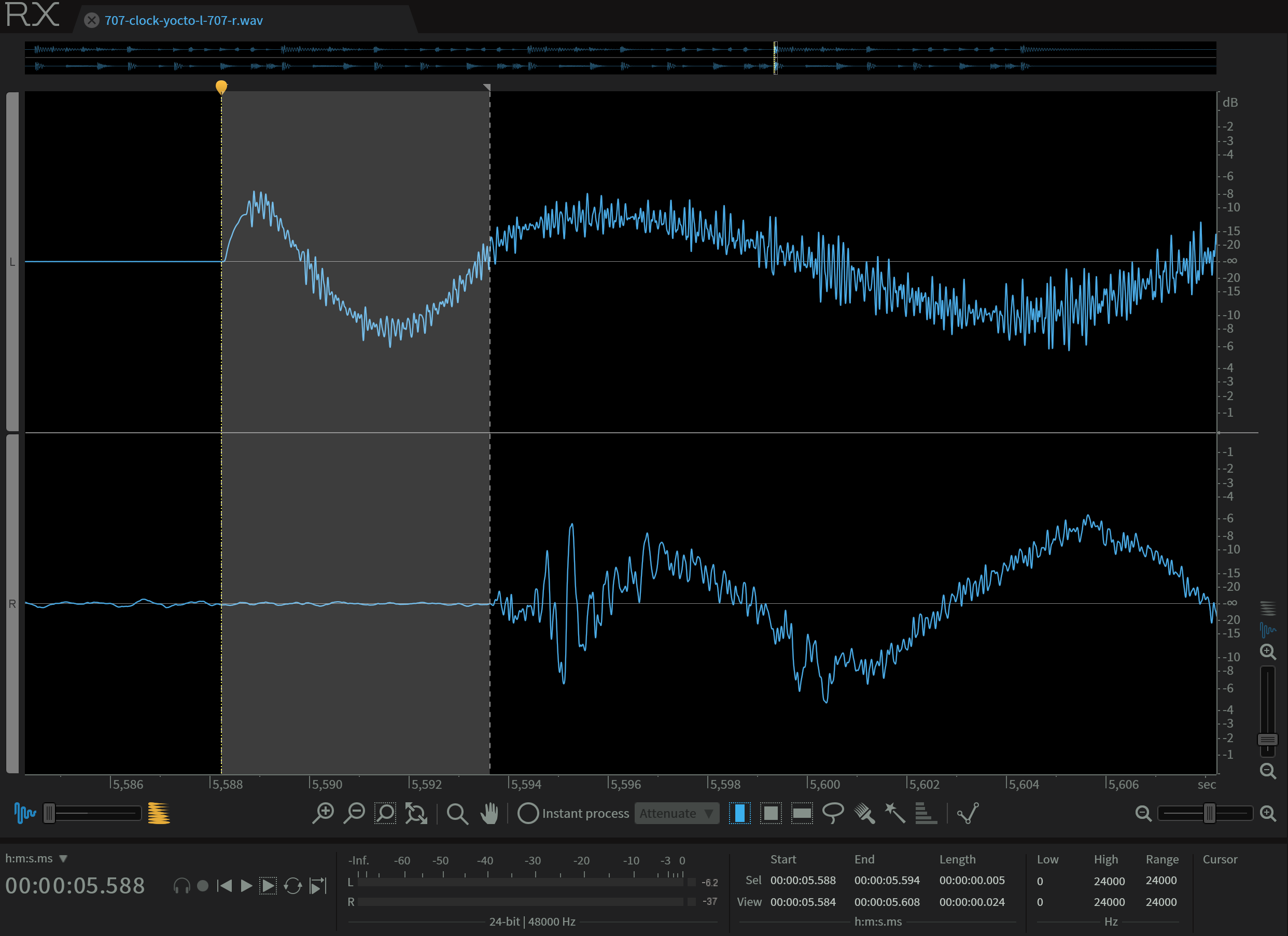Click the play selection button

pyautogui.click(x=268, y=886)
